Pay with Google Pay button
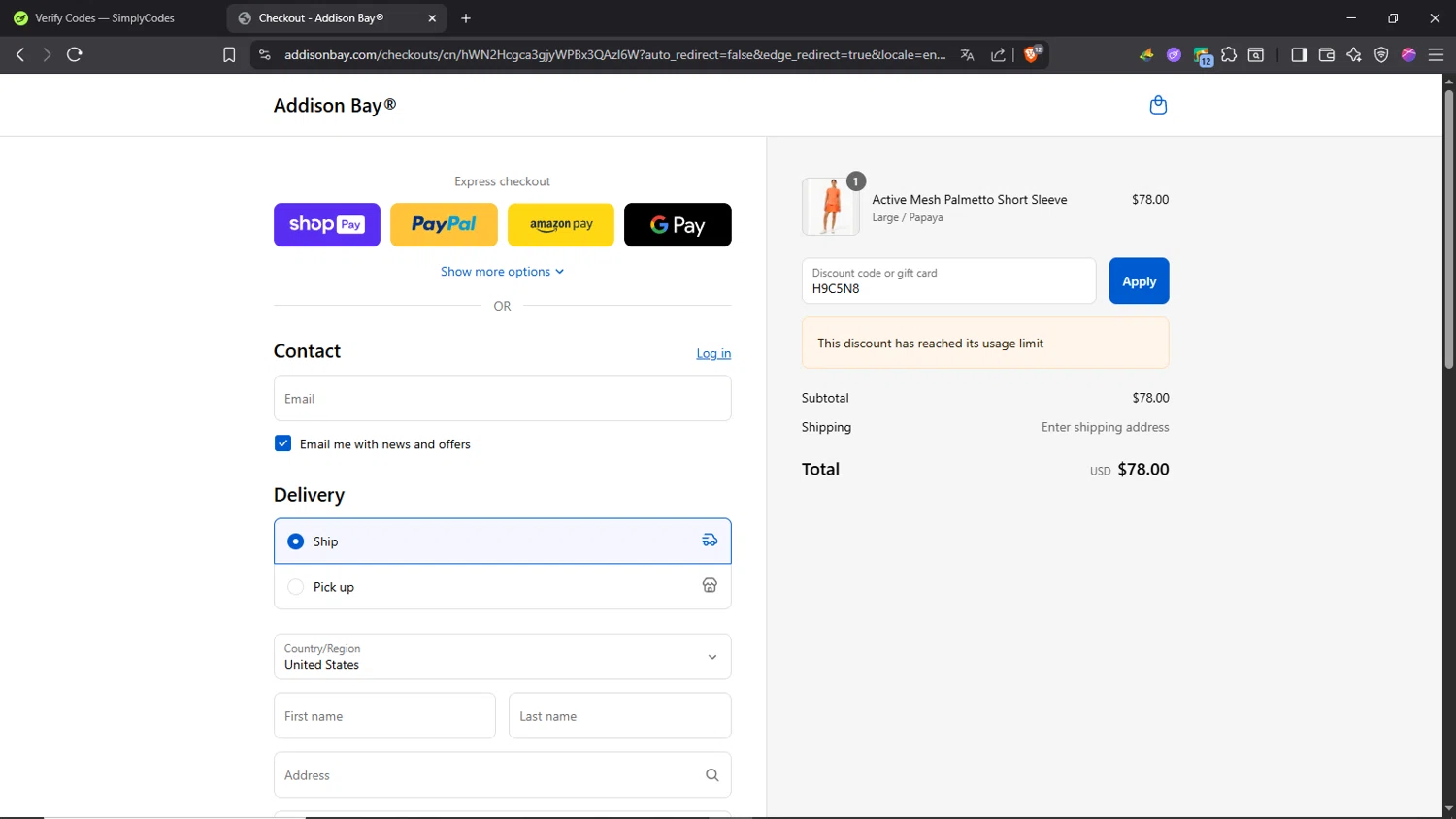The image size is (1456, 819). click(x=678, y=224)
